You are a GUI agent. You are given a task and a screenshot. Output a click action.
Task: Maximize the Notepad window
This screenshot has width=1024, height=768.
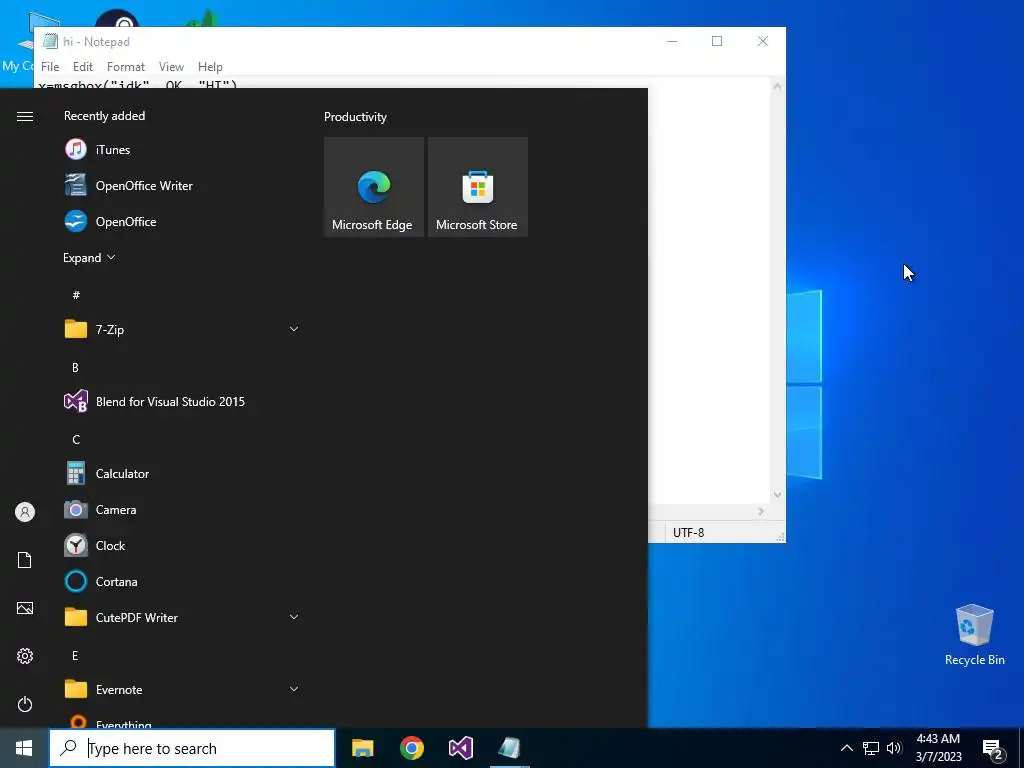pyautogui.click(x=717, y=41)
